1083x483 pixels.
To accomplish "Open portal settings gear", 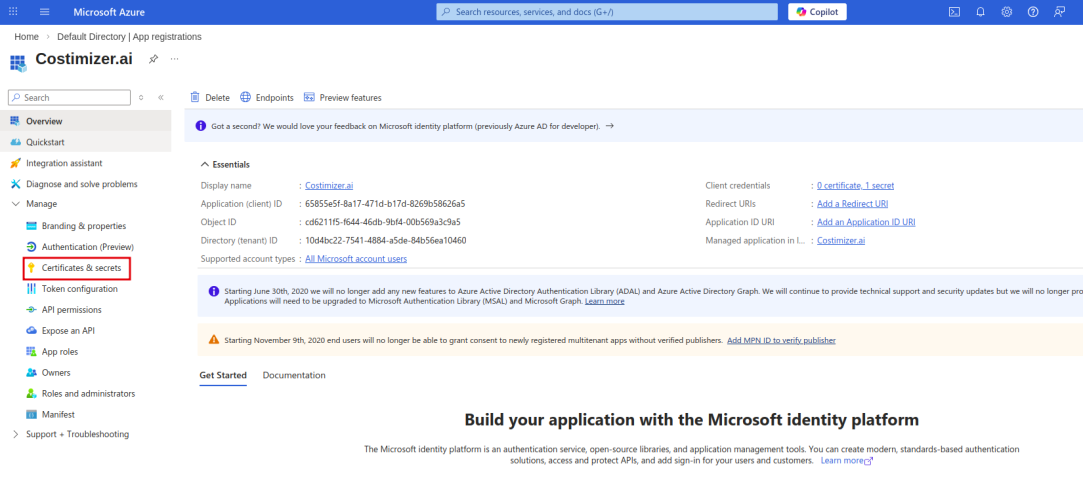I will [1007, 12].
